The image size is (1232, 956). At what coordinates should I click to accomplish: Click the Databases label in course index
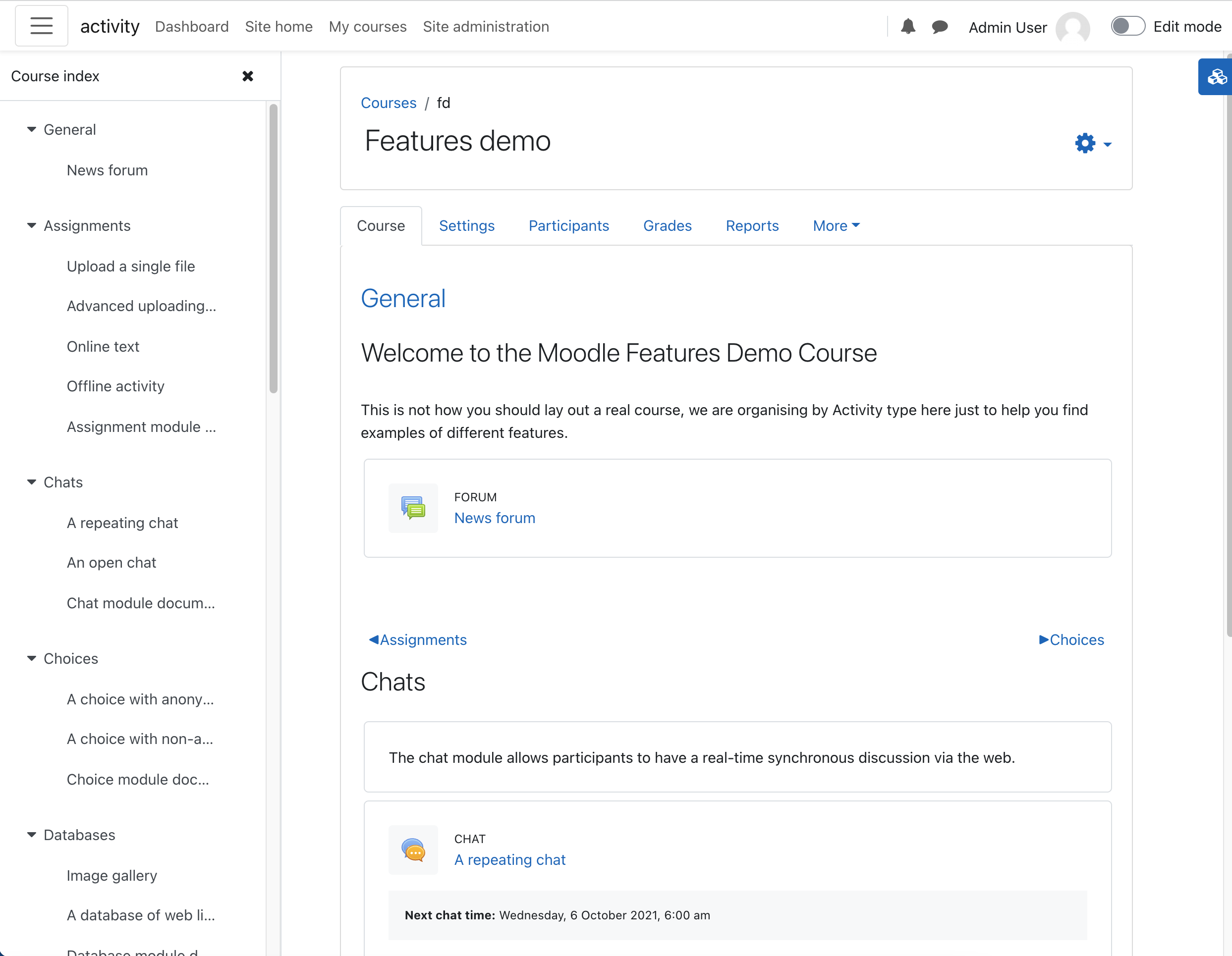[79, 835]
